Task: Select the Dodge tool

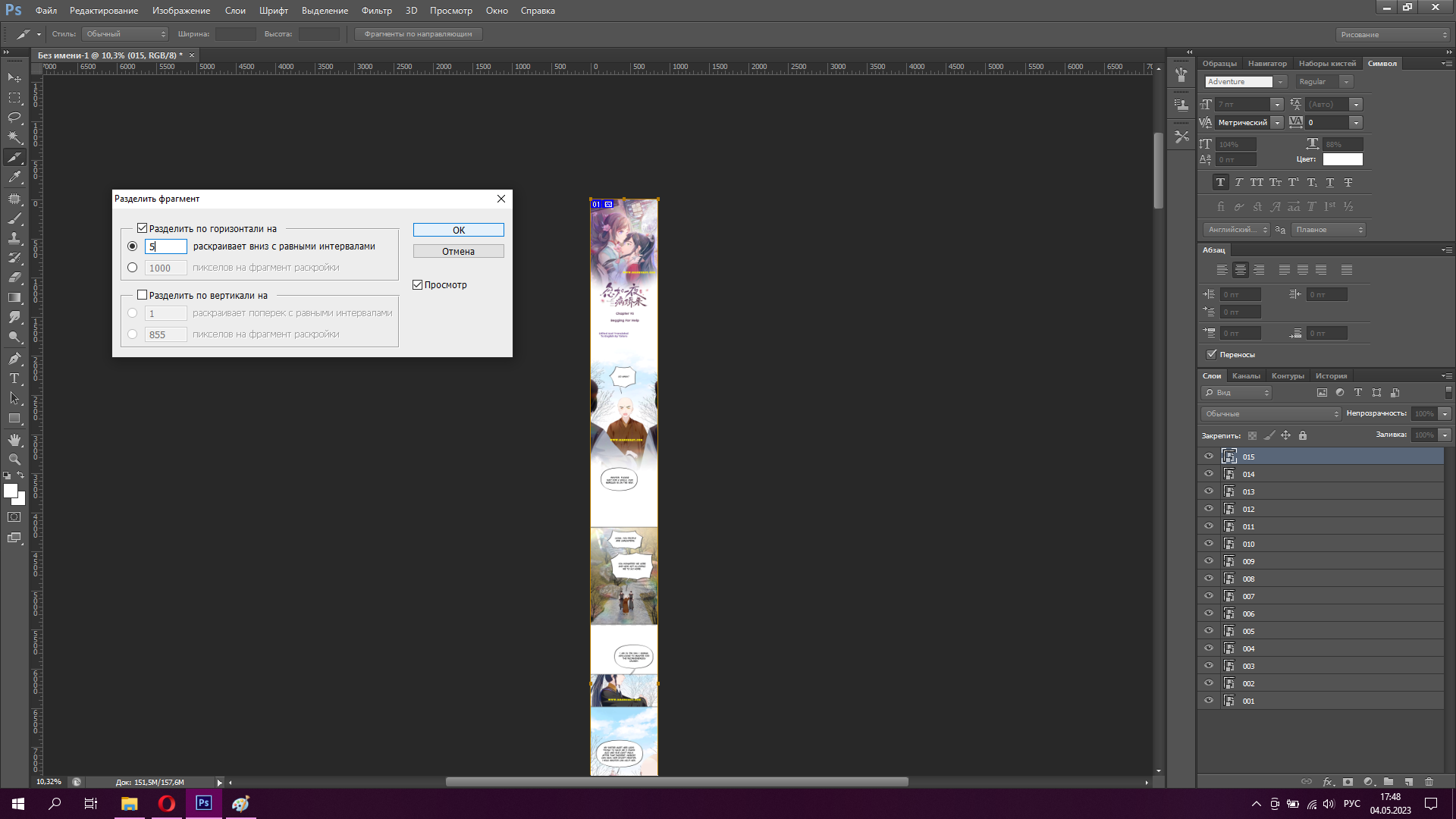Action: pos(14,337)
